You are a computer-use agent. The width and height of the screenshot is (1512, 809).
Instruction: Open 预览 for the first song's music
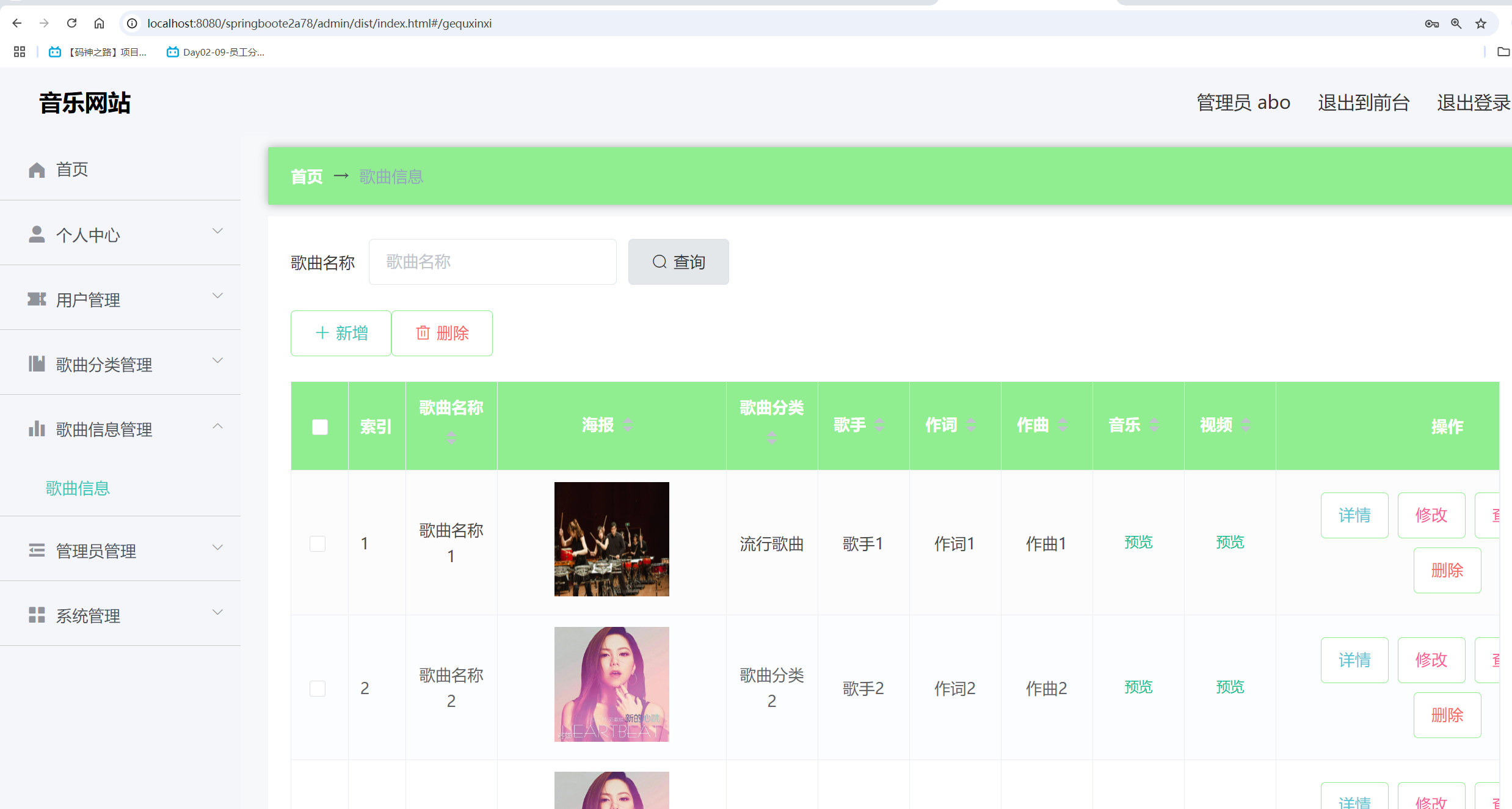1138,543
